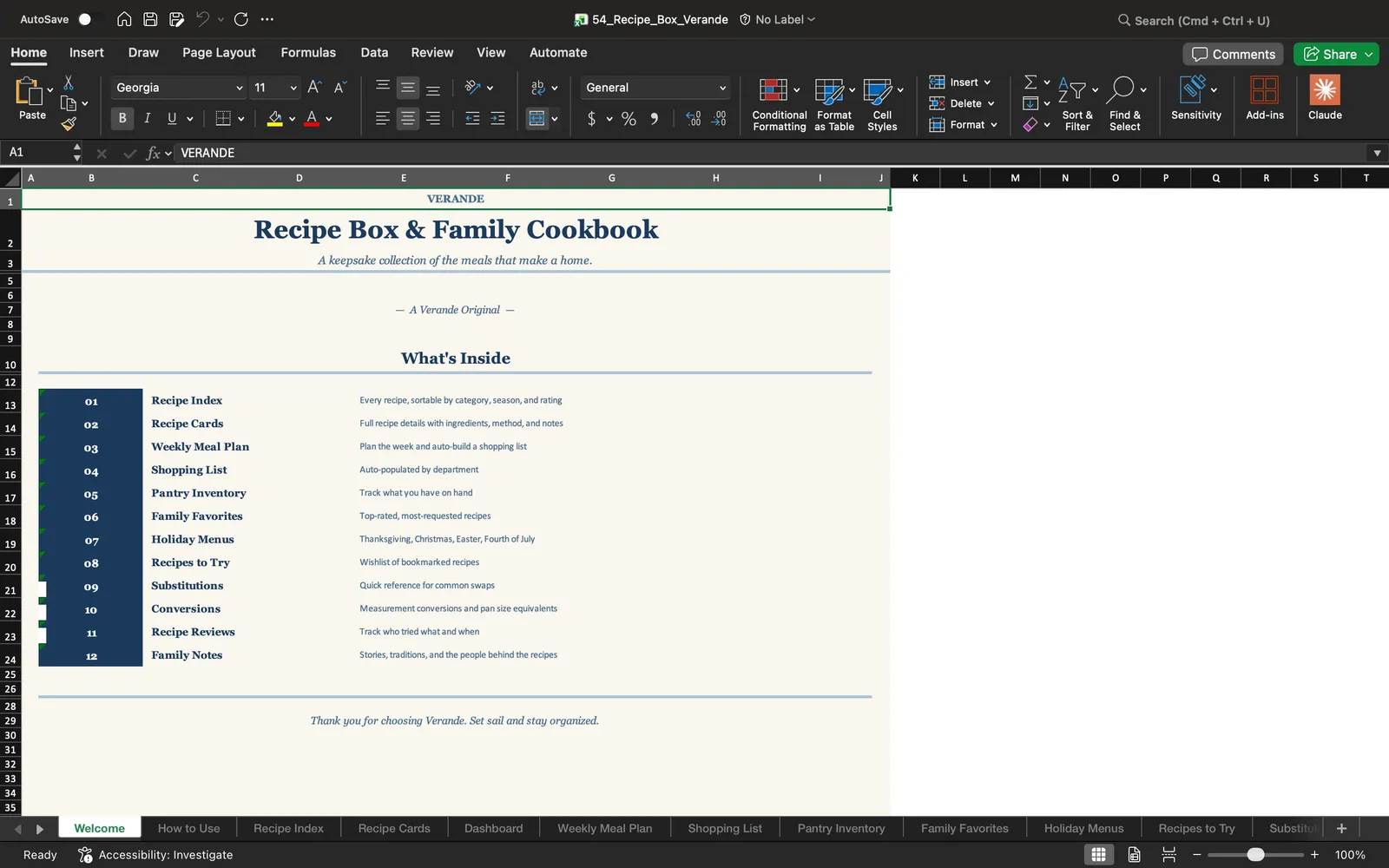Open the Share button dropdown arrow
The image size is (1389, 868).
tap(1369, 54)
